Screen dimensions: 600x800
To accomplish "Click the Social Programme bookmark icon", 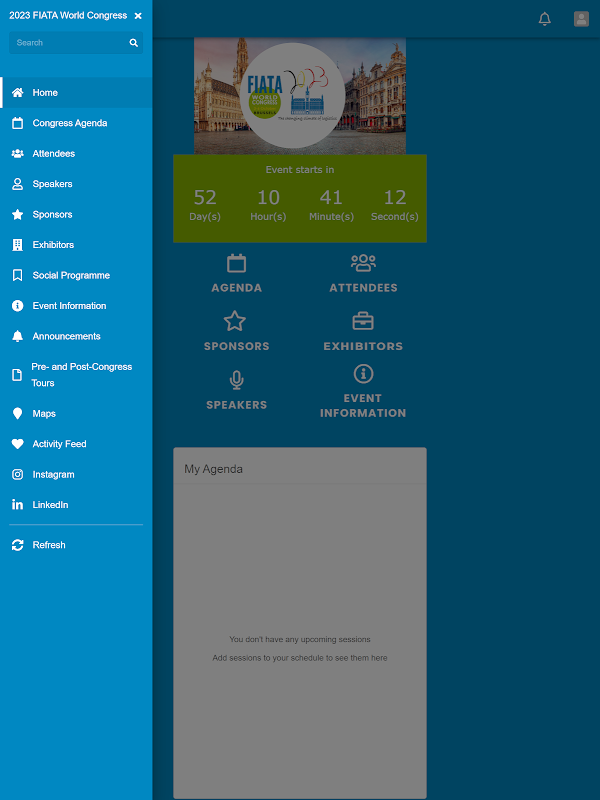I will point(17,276).
